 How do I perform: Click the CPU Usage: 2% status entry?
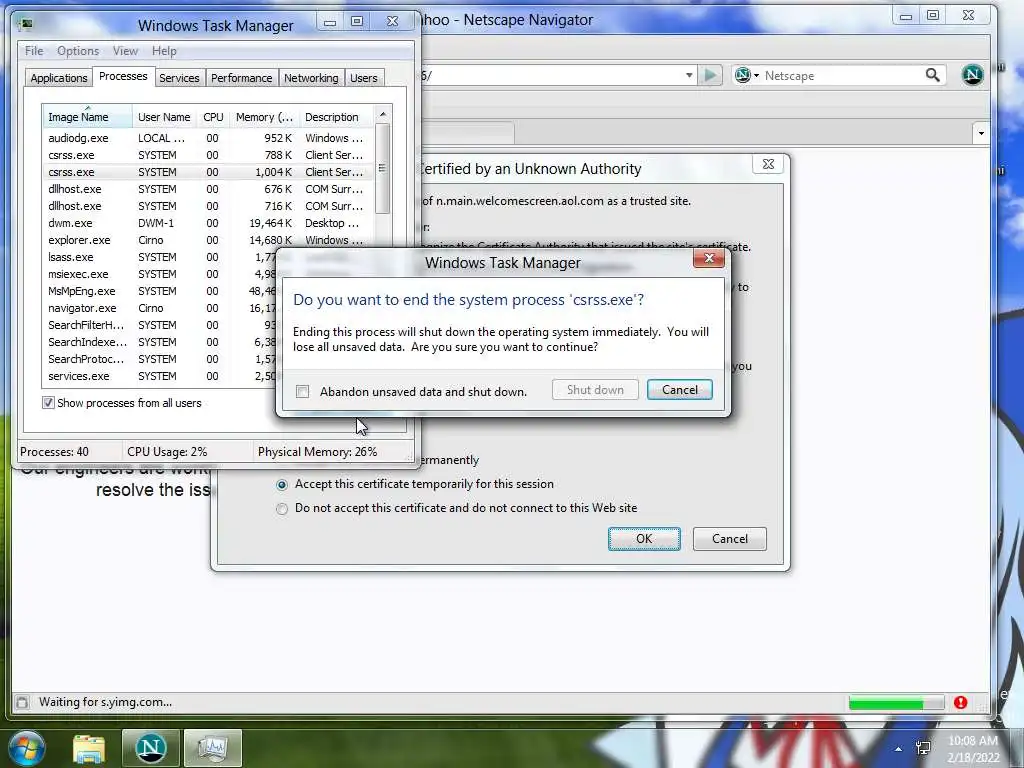tap(167, 451)
